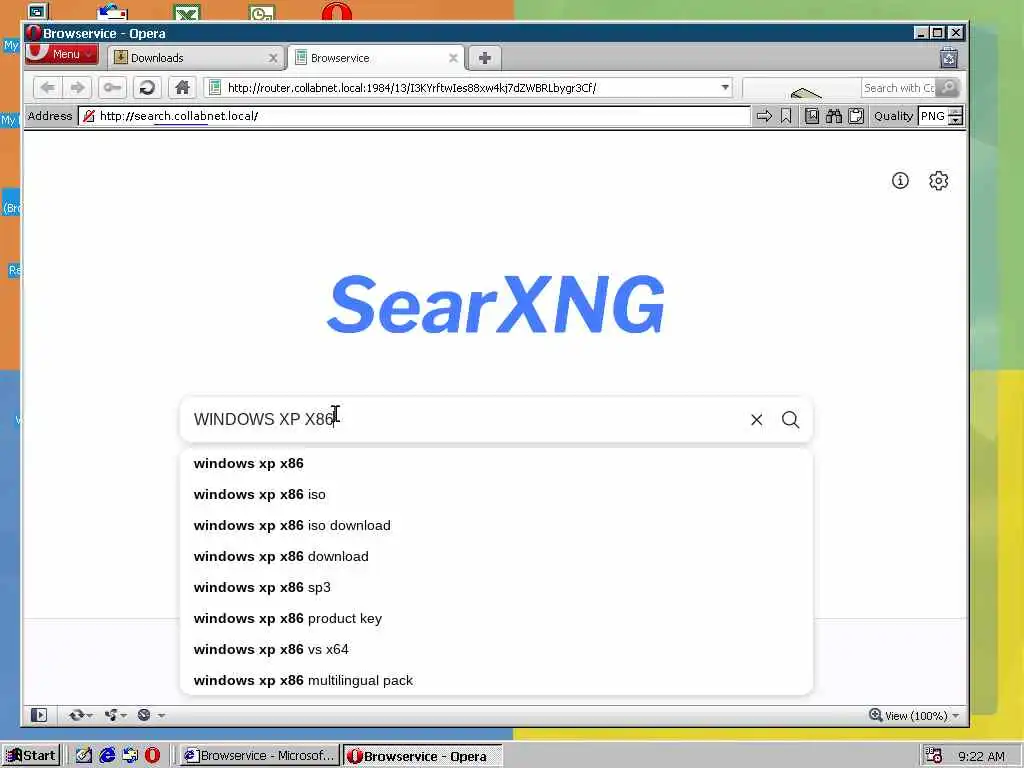Select suggestion 'windows xp x86 iso'
1024x768 pixels.
496,494
